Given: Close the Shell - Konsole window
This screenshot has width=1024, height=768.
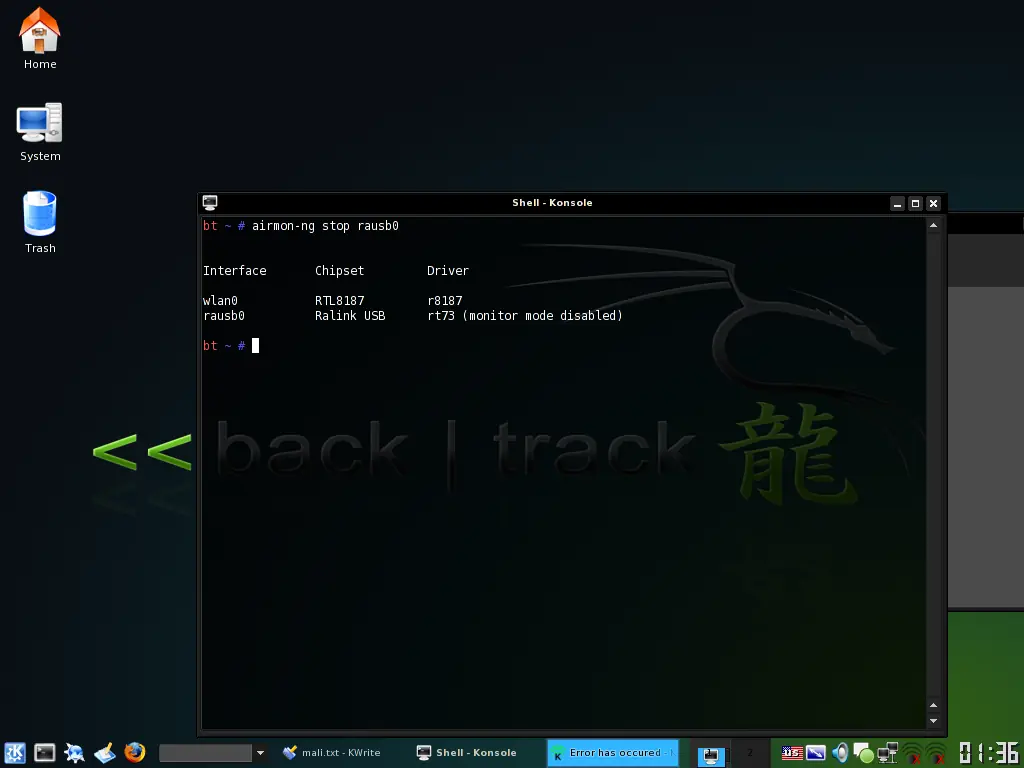Looking at the screenshot, I should click(x=934, y=203).
